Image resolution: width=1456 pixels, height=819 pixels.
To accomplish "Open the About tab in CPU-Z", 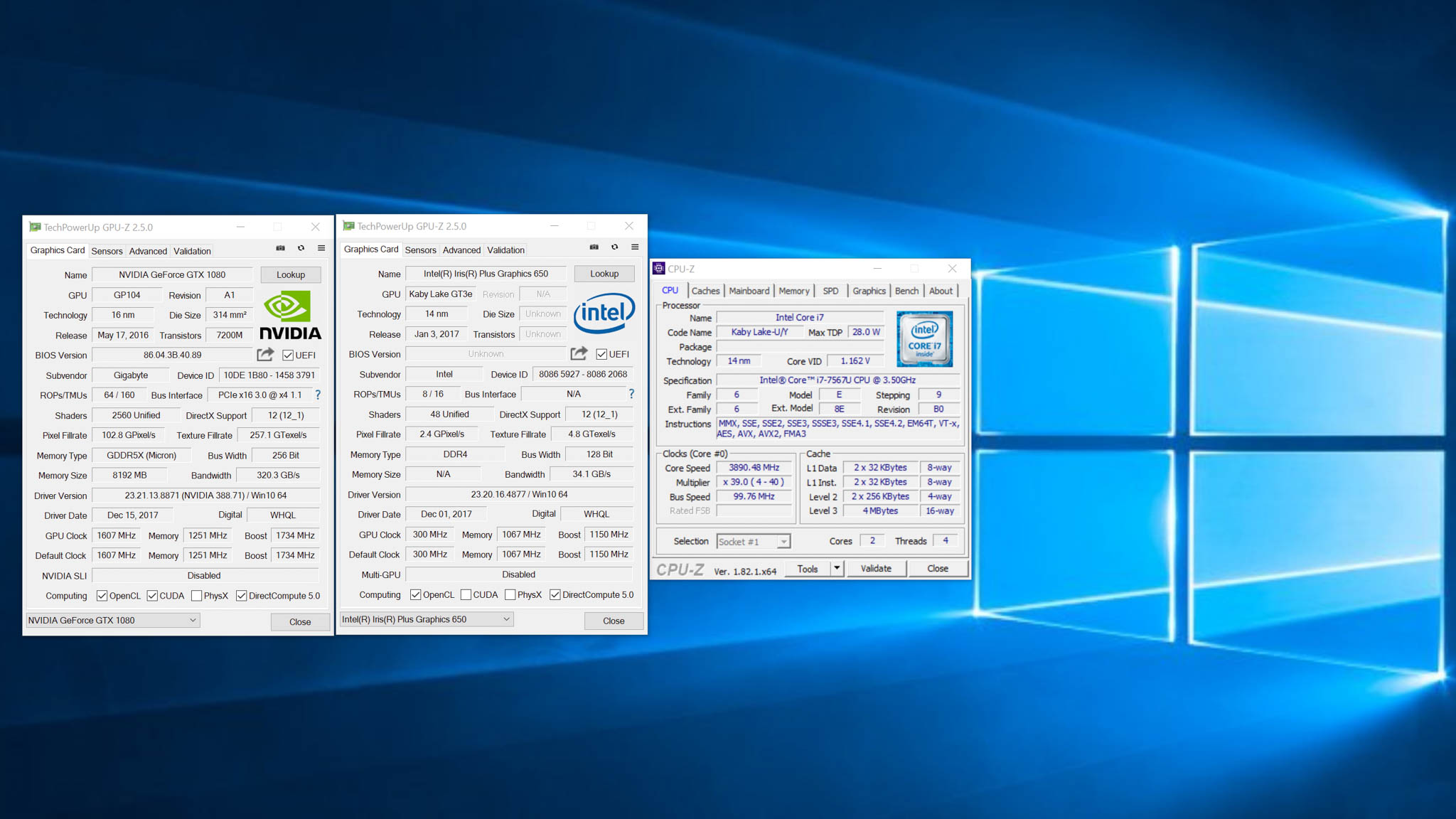I will coord(941,291).
